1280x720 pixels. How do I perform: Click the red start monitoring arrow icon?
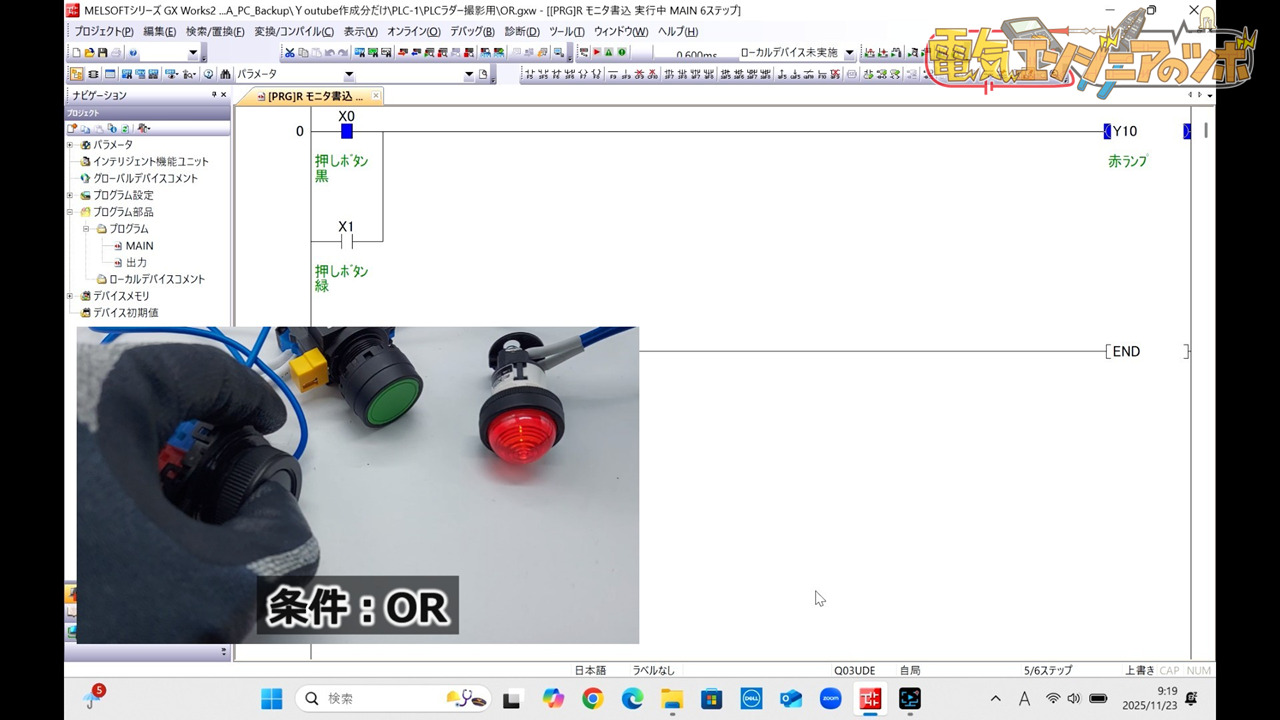(x=597, y=53)
